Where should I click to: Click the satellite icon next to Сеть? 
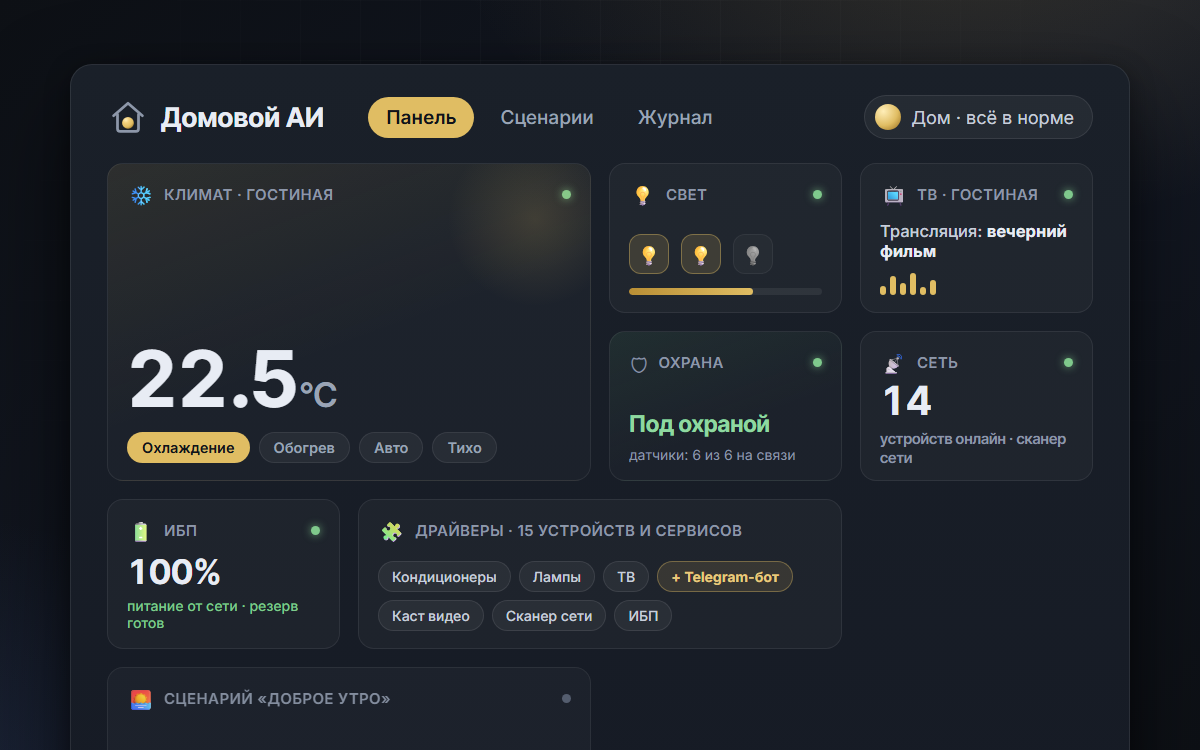pos(894,363)
